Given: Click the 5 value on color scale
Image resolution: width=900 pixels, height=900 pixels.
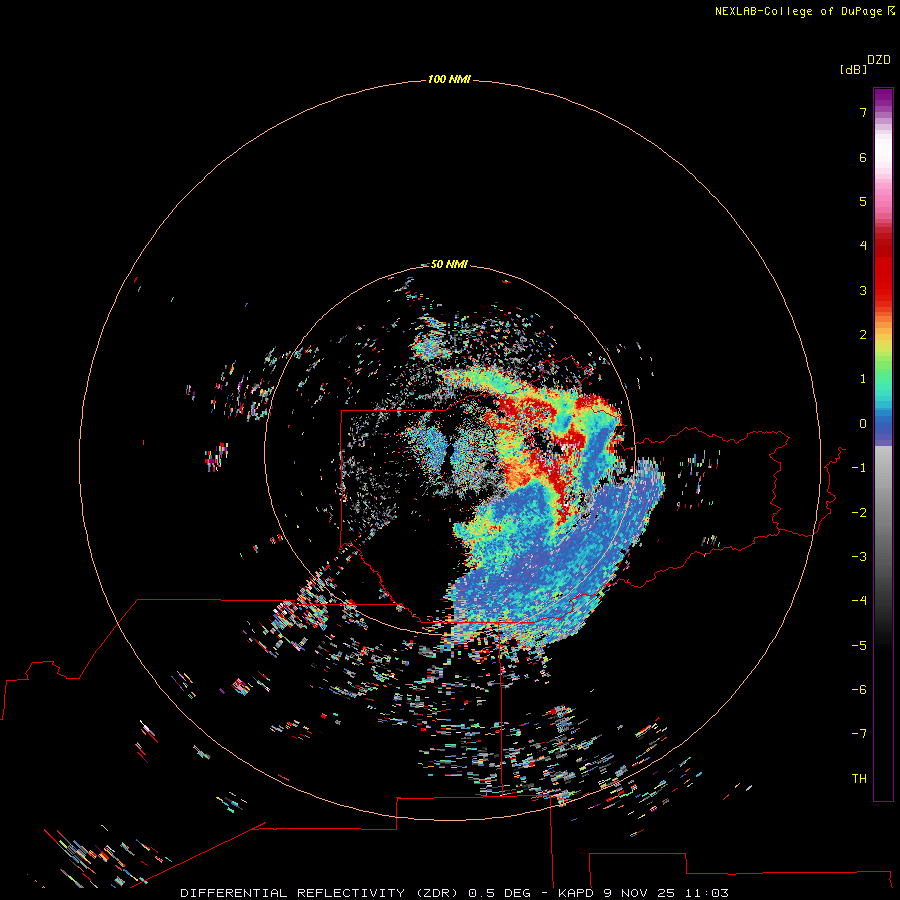Looking at the screenshot, I should [863, 201].
